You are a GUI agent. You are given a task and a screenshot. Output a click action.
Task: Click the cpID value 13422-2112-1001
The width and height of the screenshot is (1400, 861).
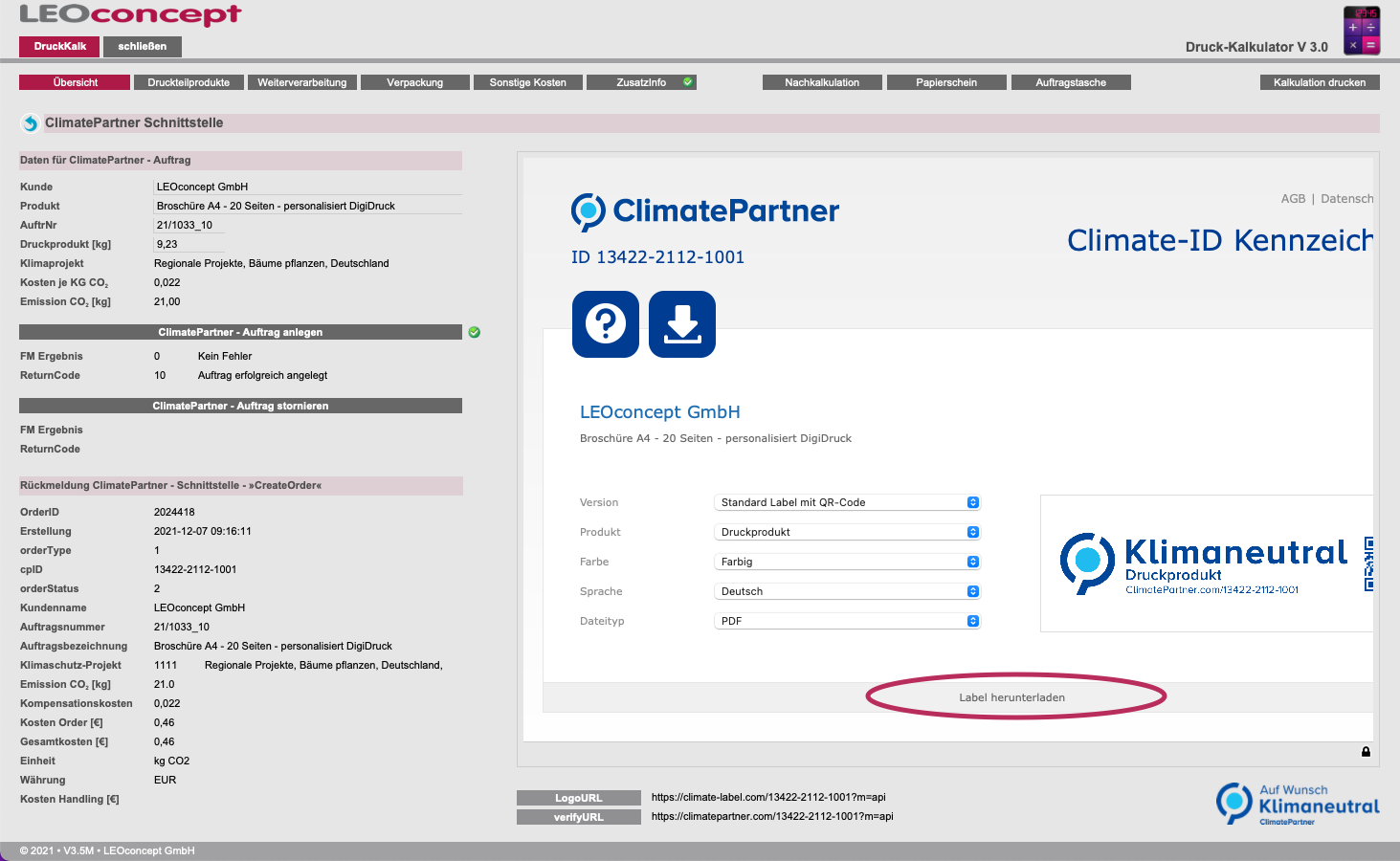coord(195,569)
